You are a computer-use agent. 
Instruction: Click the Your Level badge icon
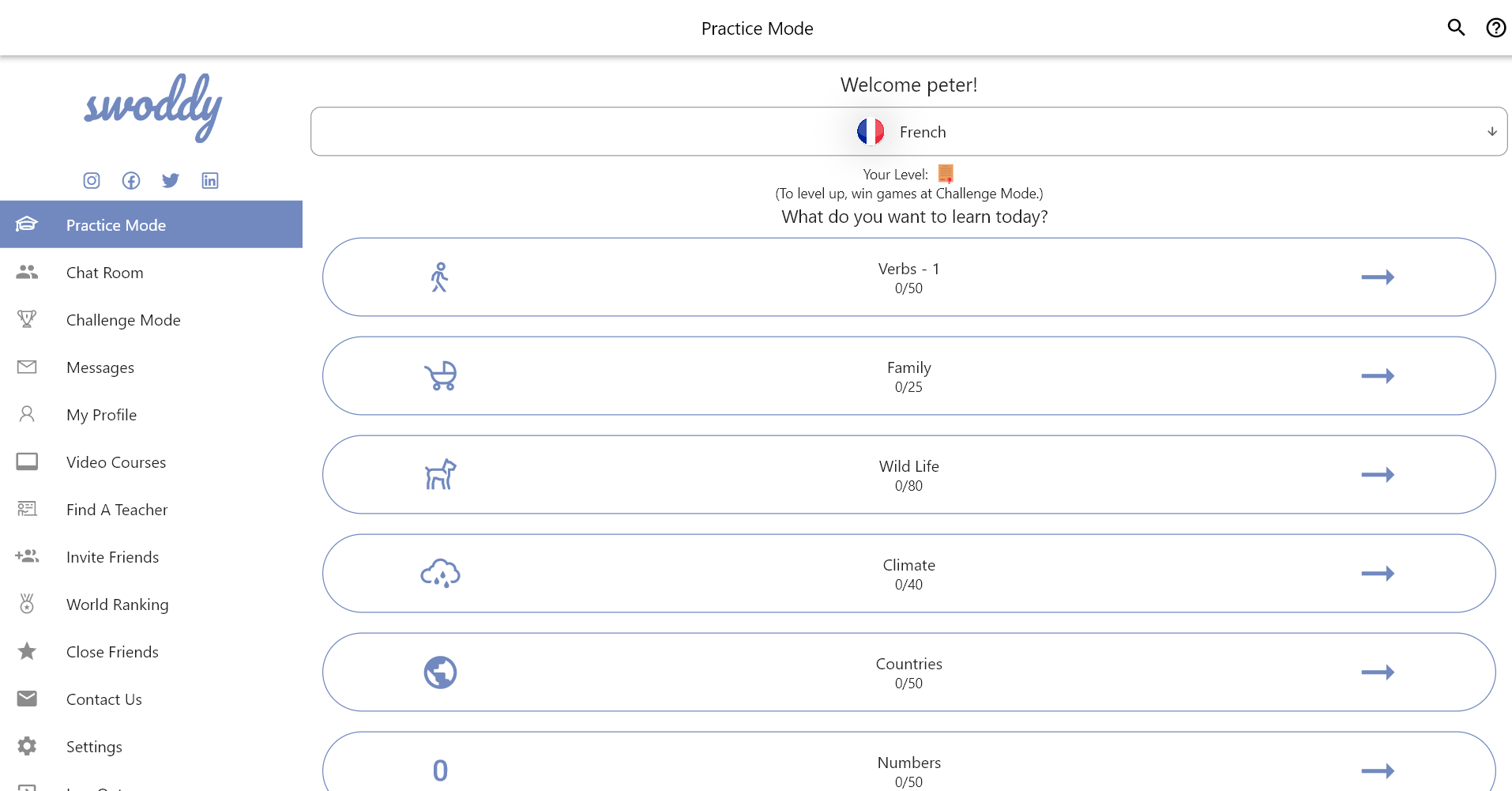[946, 174]
